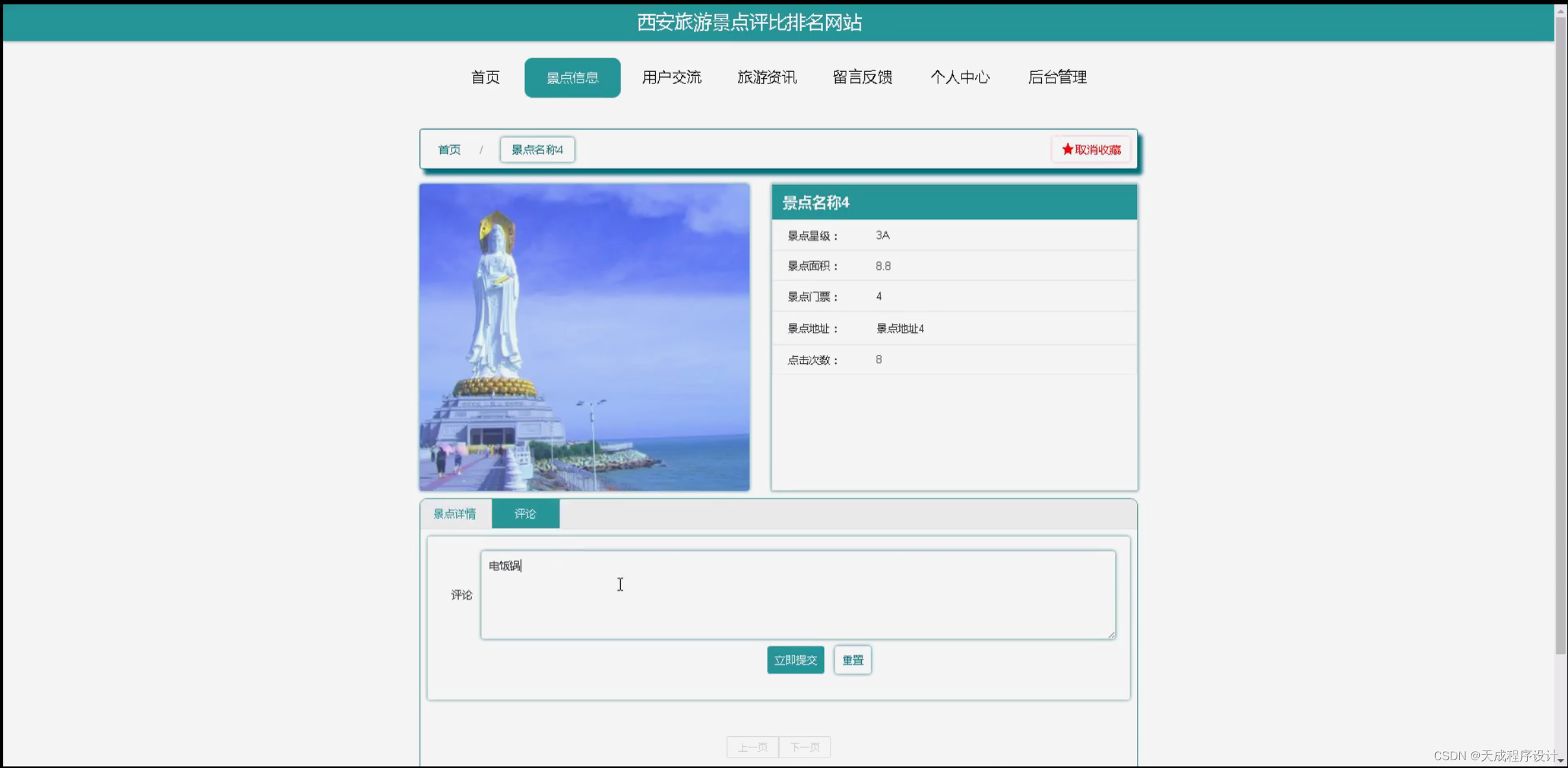Go to 上一页 previous page
Image resolution: width=1568 pixels, height=768 pixels.
point(752,747)
